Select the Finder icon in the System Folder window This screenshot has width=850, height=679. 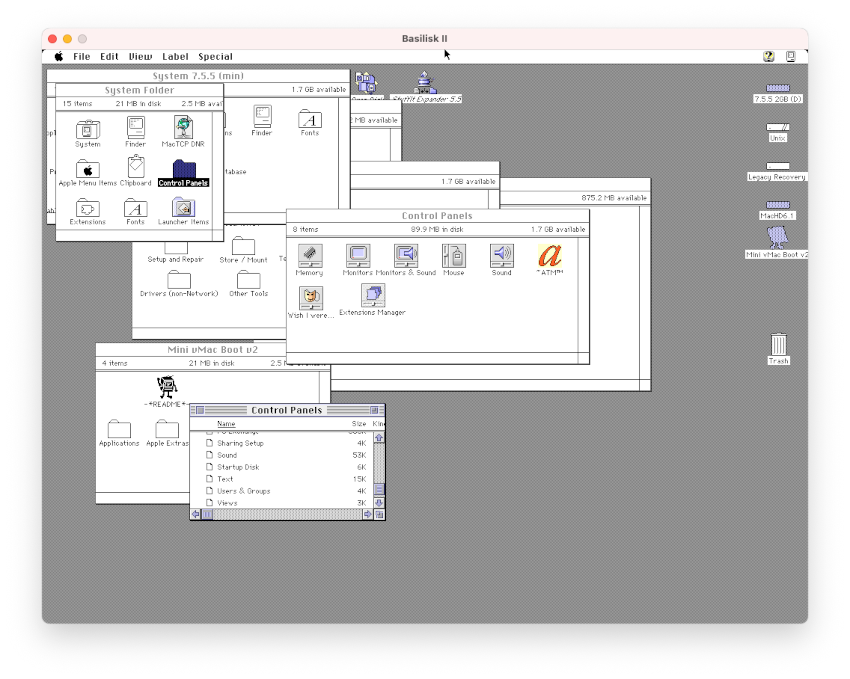[136, 128]
